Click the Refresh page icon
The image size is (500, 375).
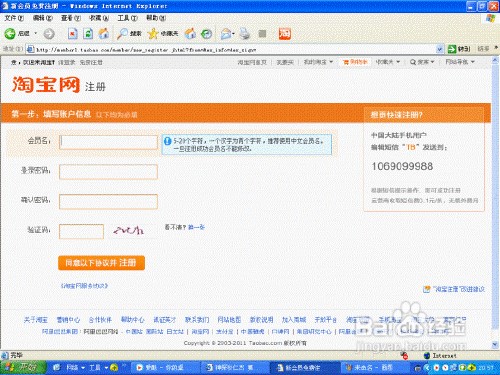pyautogui.click(x=88, y=33)
